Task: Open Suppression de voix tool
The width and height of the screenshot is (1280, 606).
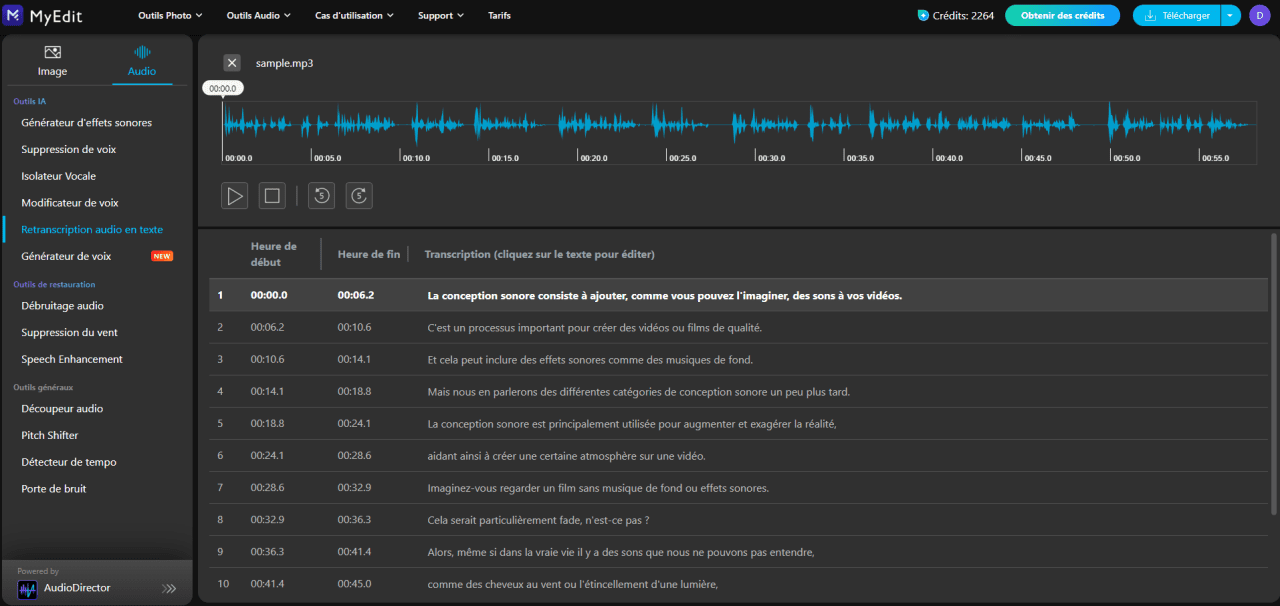Action: click(x=69, y=150)
